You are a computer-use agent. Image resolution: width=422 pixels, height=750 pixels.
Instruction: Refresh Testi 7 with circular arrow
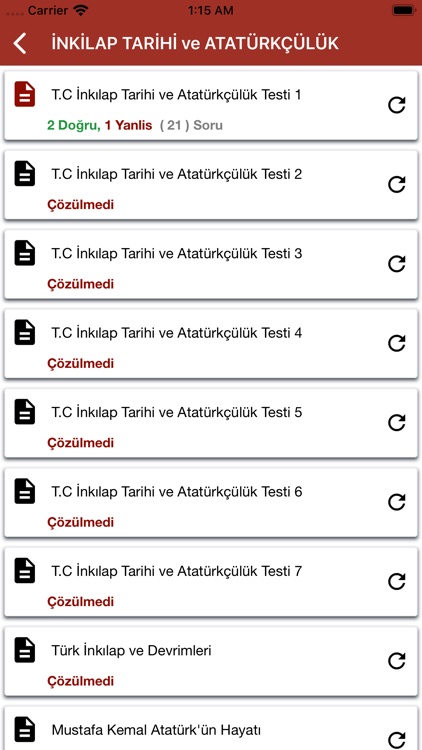[x=397, y=582]
